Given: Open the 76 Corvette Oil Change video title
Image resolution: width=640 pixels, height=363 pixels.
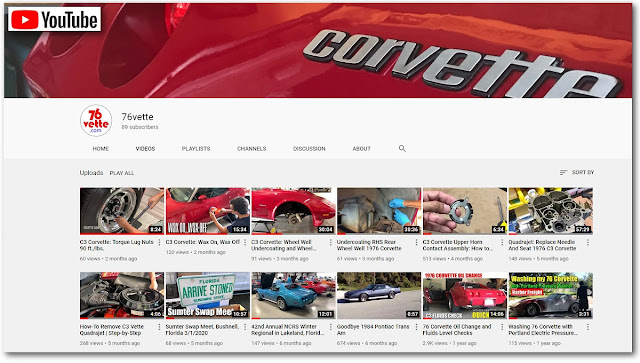Looking at the screenshot, I should point(457,330).
